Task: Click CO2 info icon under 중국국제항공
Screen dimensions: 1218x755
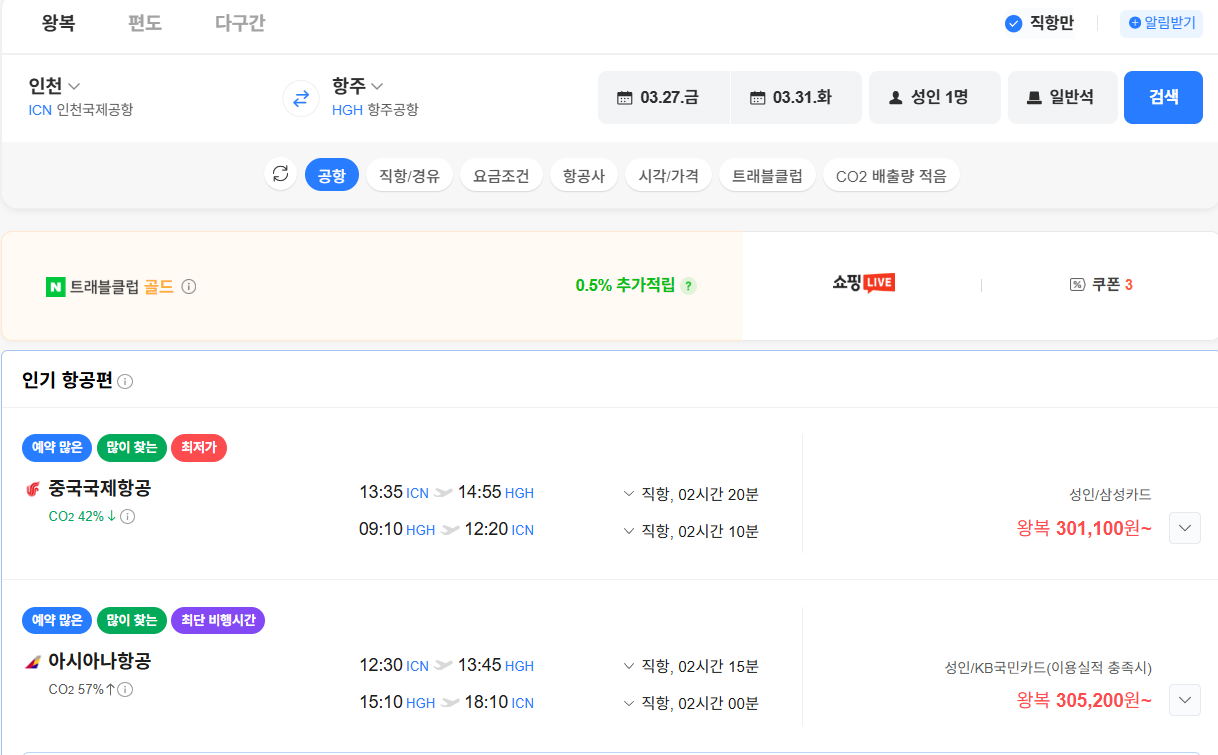Action: [x=128, y=517]
